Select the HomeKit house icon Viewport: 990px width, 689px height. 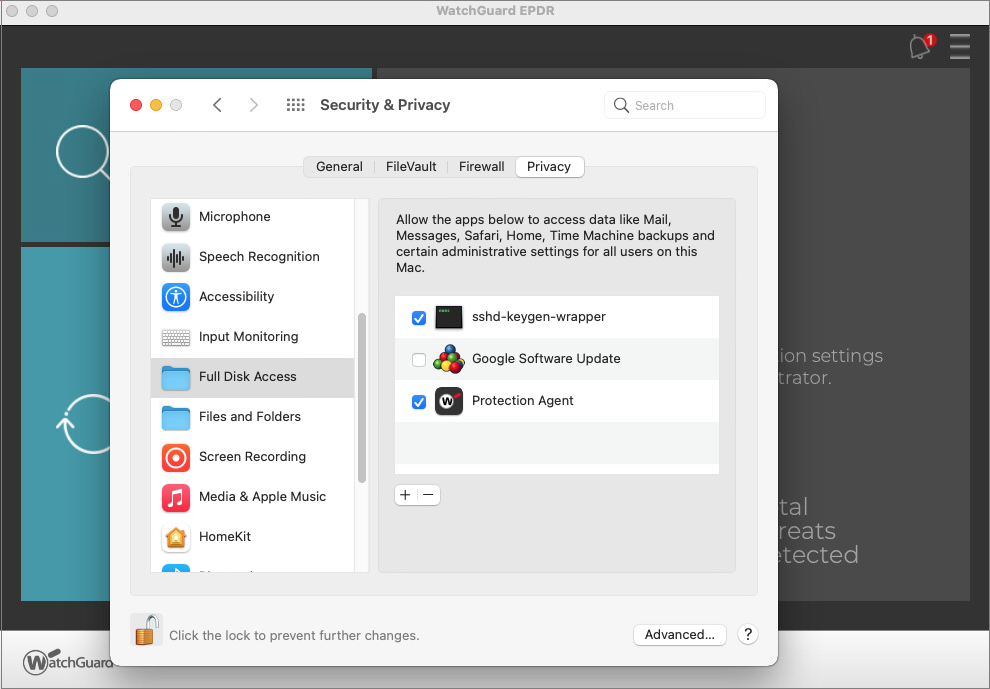(175, 537)
